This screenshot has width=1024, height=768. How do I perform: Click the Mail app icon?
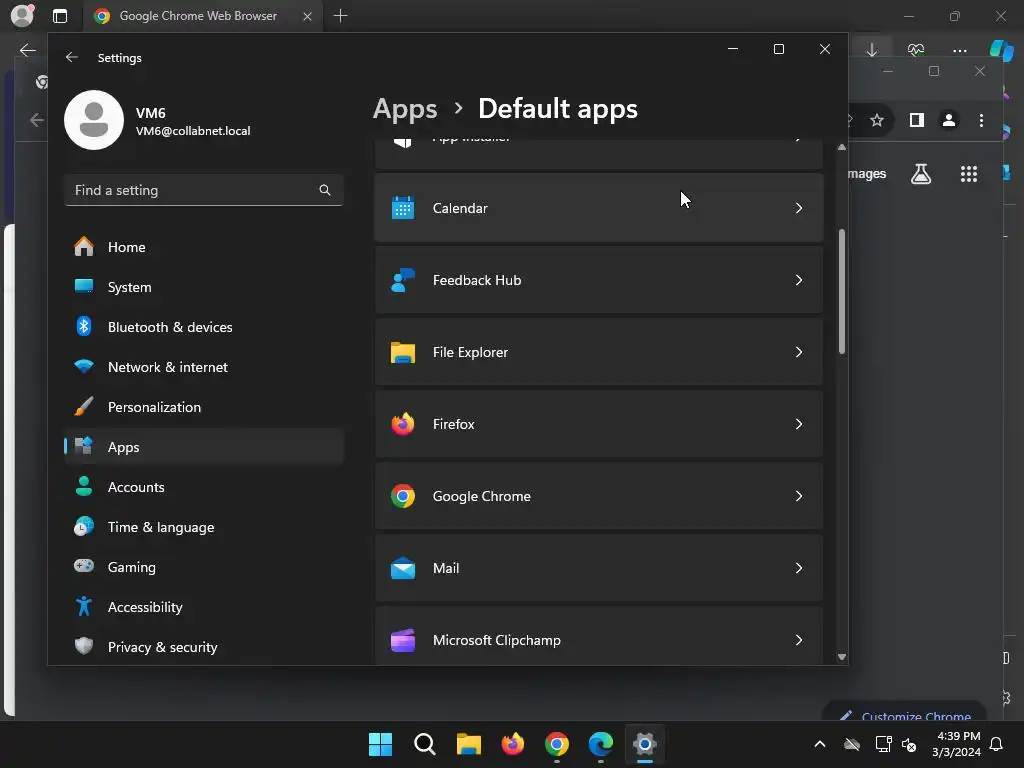point(403,568)
